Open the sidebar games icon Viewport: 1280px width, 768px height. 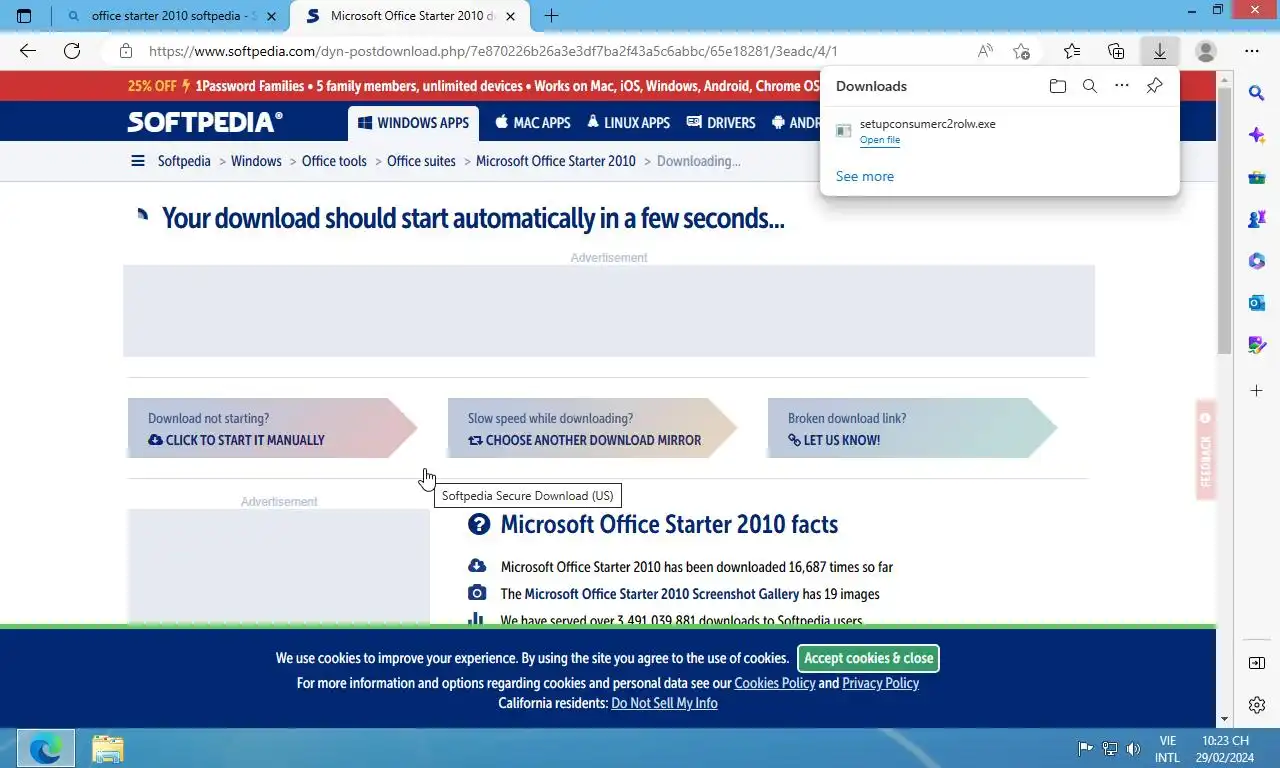coord(1257,219)
